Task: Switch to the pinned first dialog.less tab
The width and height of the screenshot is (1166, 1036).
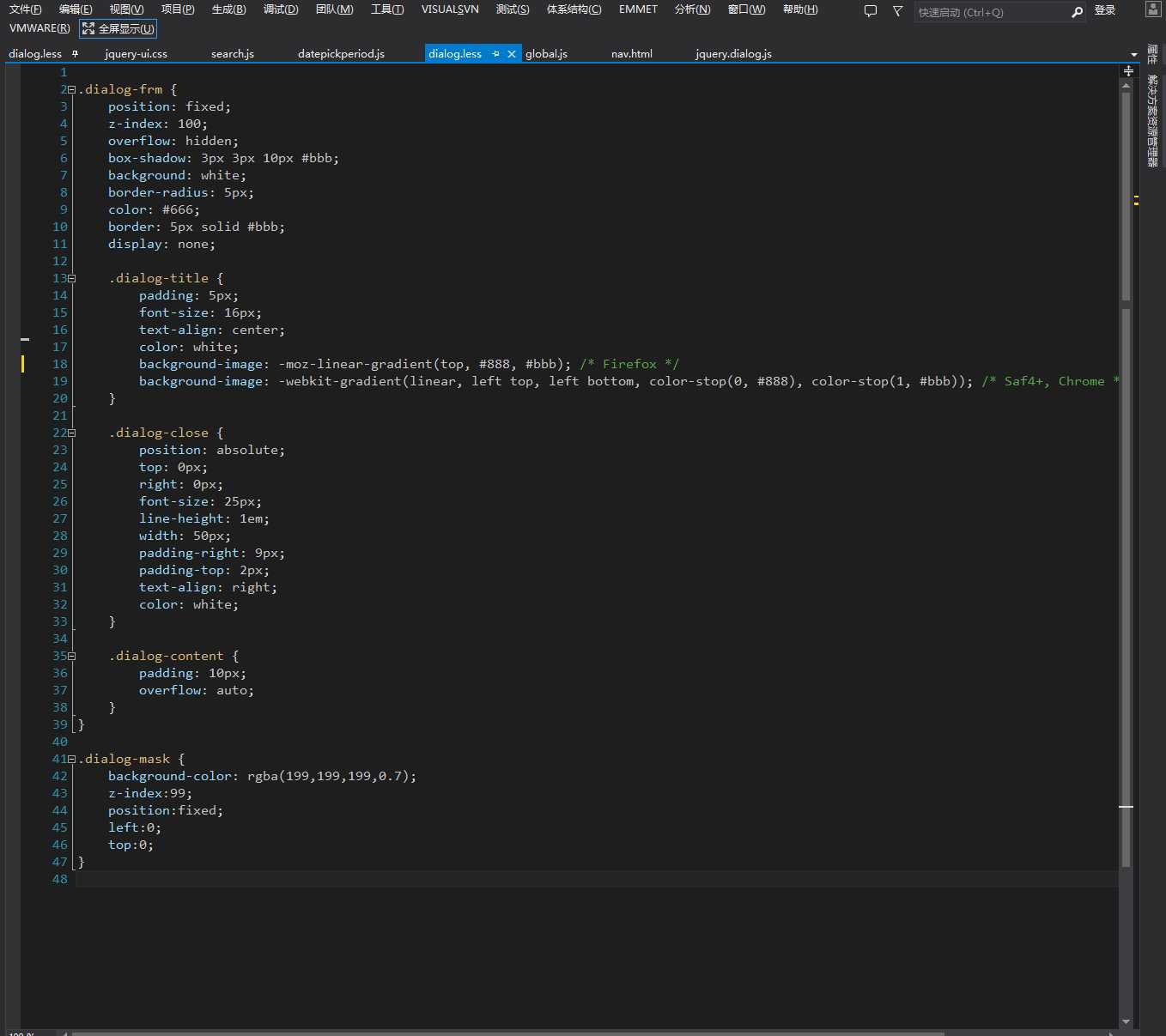Action: click(x=35, y=53)
